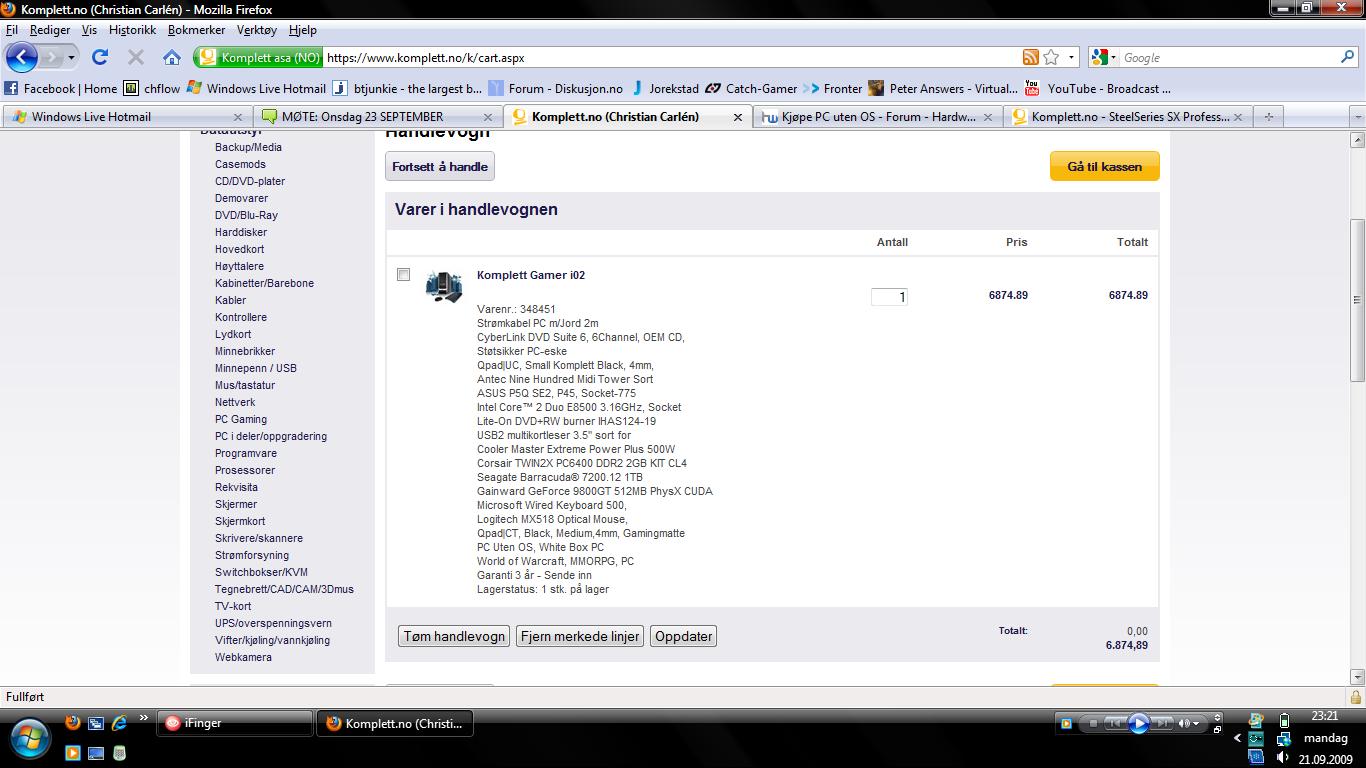Open the Windows Start orb

click(x=29, y=738)
